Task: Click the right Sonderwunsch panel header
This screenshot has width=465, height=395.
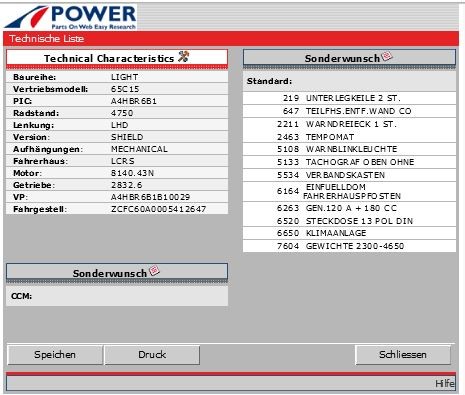Action: 349,58
